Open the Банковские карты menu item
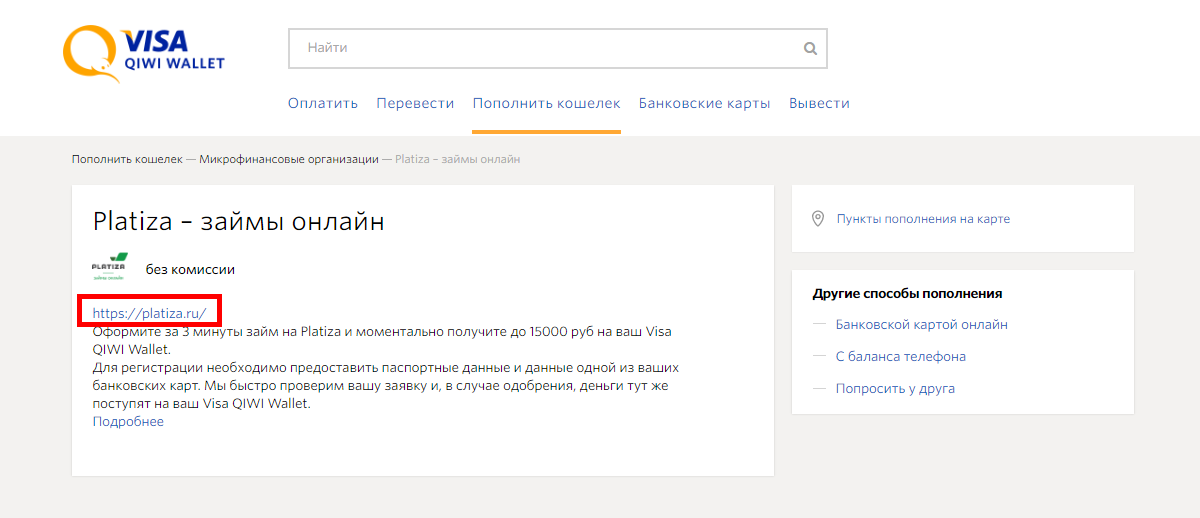The image size is (1200, 518). (x=705, y=103)
